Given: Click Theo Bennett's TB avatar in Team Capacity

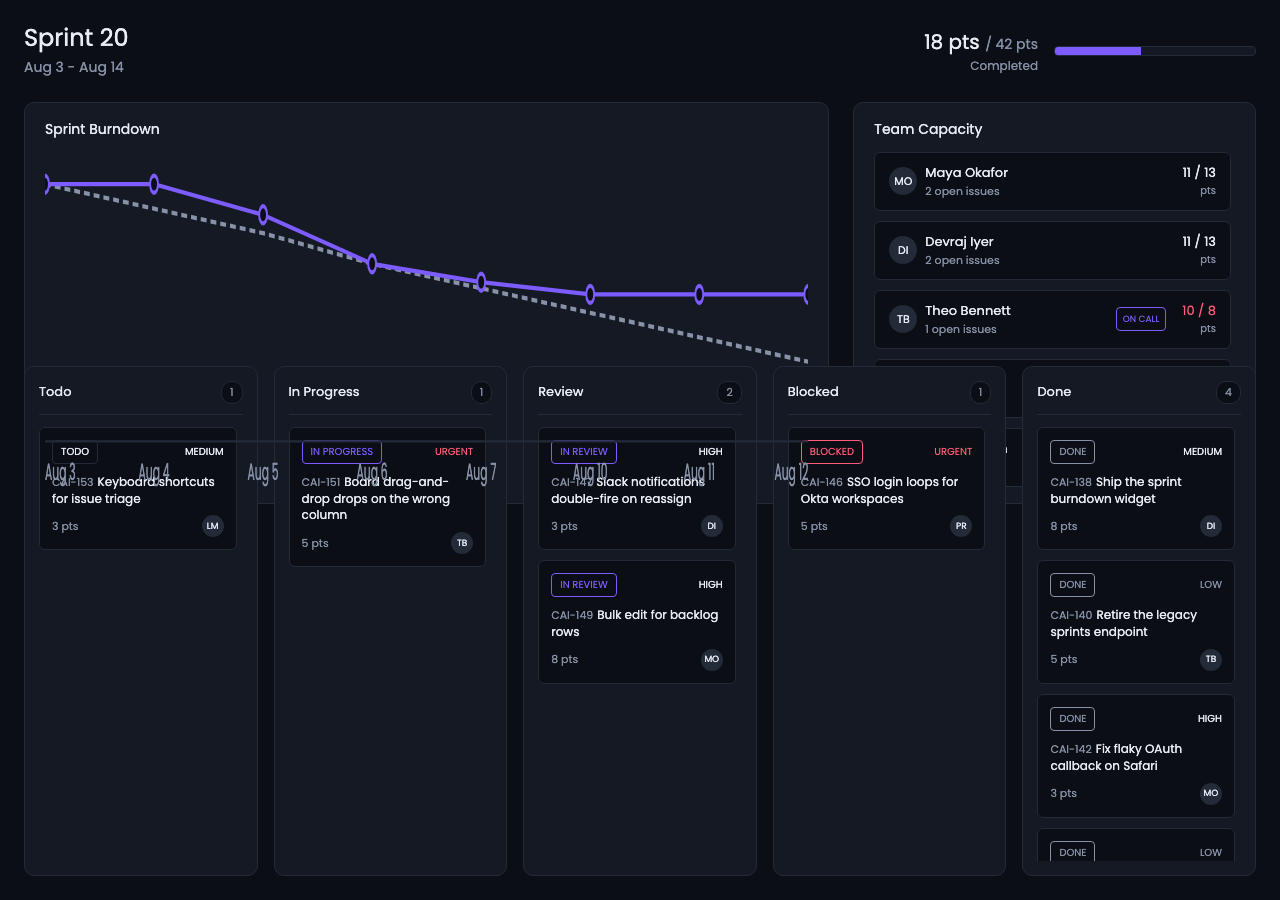Looking at the screenshot, I should coord(903,319).
